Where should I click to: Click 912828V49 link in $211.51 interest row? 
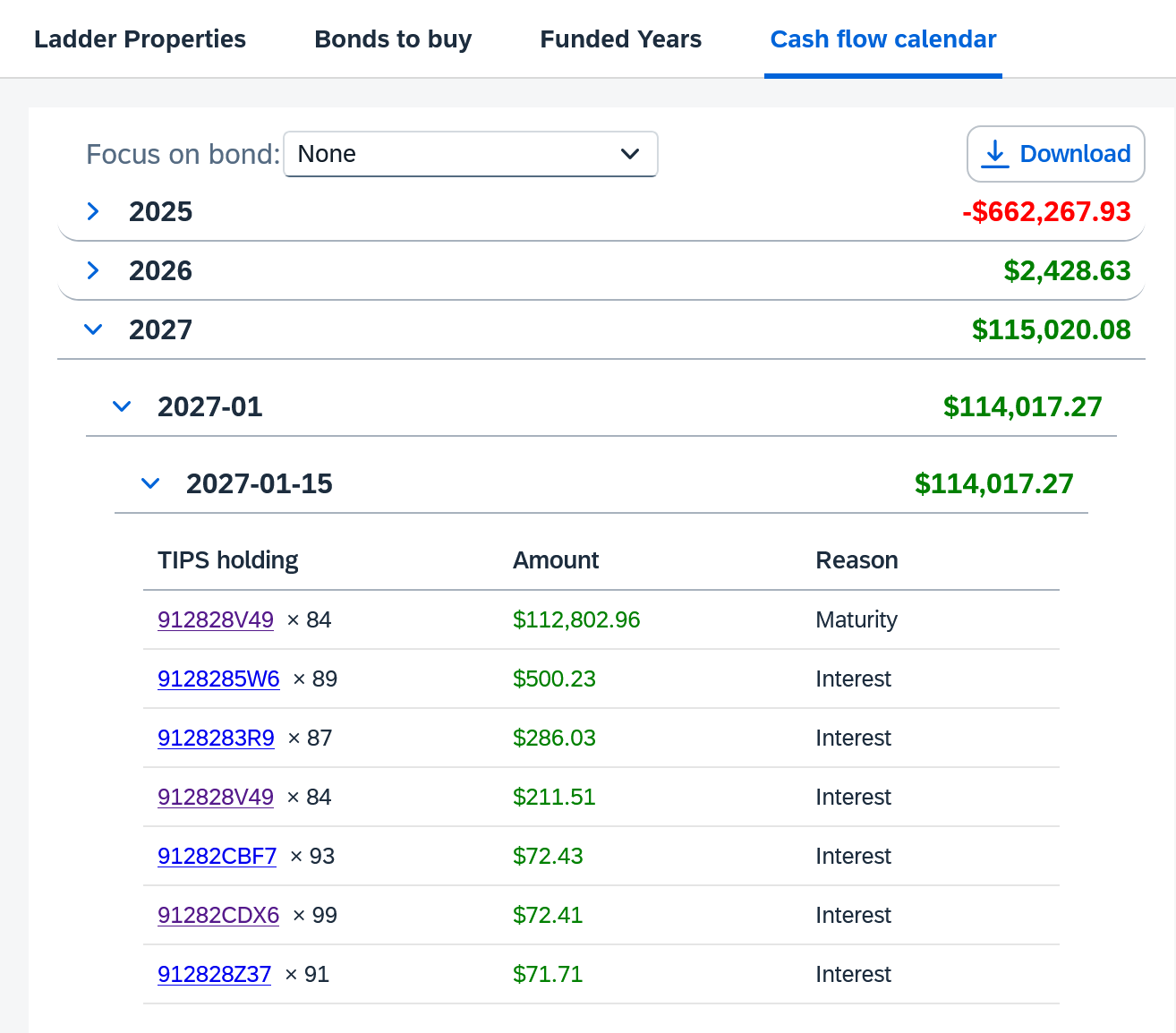(216, 797)
